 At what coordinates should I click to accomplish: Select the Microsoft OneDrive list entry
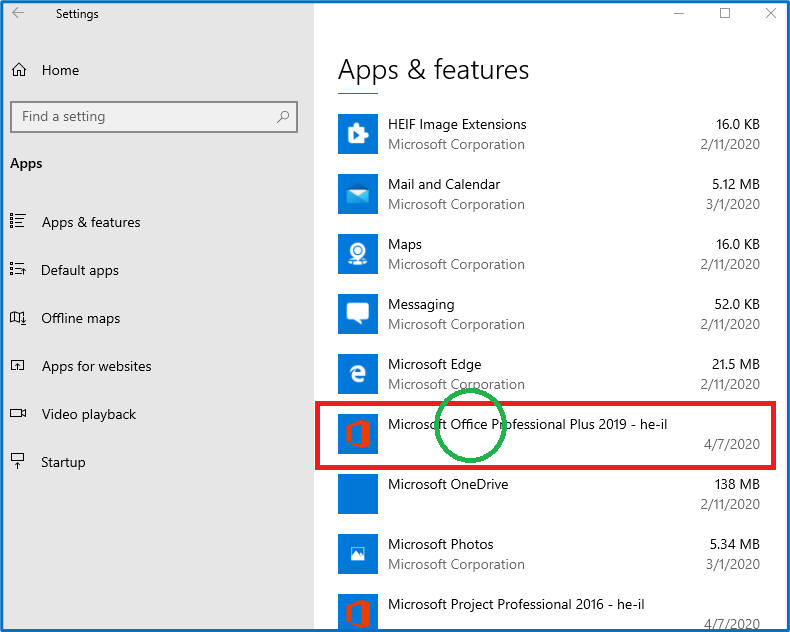tap(548, 494)
